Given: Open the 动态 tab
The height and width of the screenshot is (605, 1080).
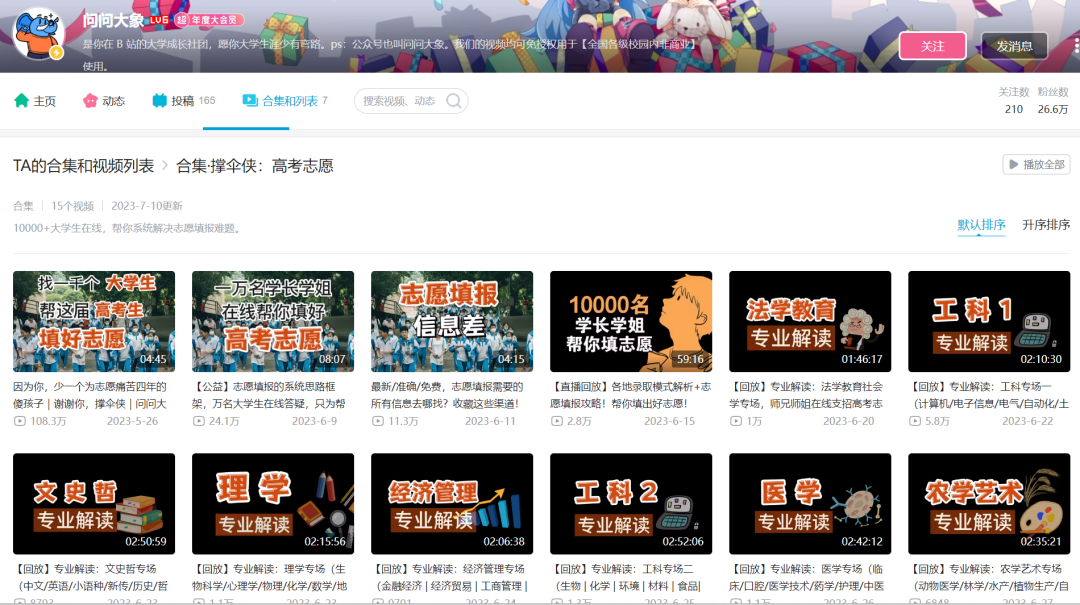Looking at the screenshot, I should 104,101.
